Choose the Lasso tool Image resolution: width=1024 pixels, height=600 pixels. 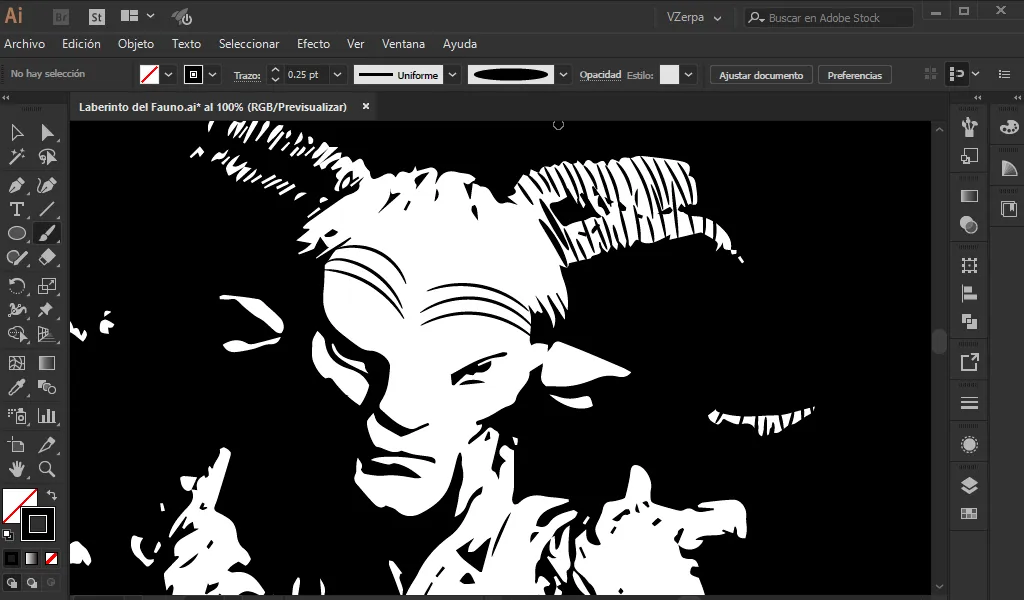pyautogui.click(x=47, y=157)
